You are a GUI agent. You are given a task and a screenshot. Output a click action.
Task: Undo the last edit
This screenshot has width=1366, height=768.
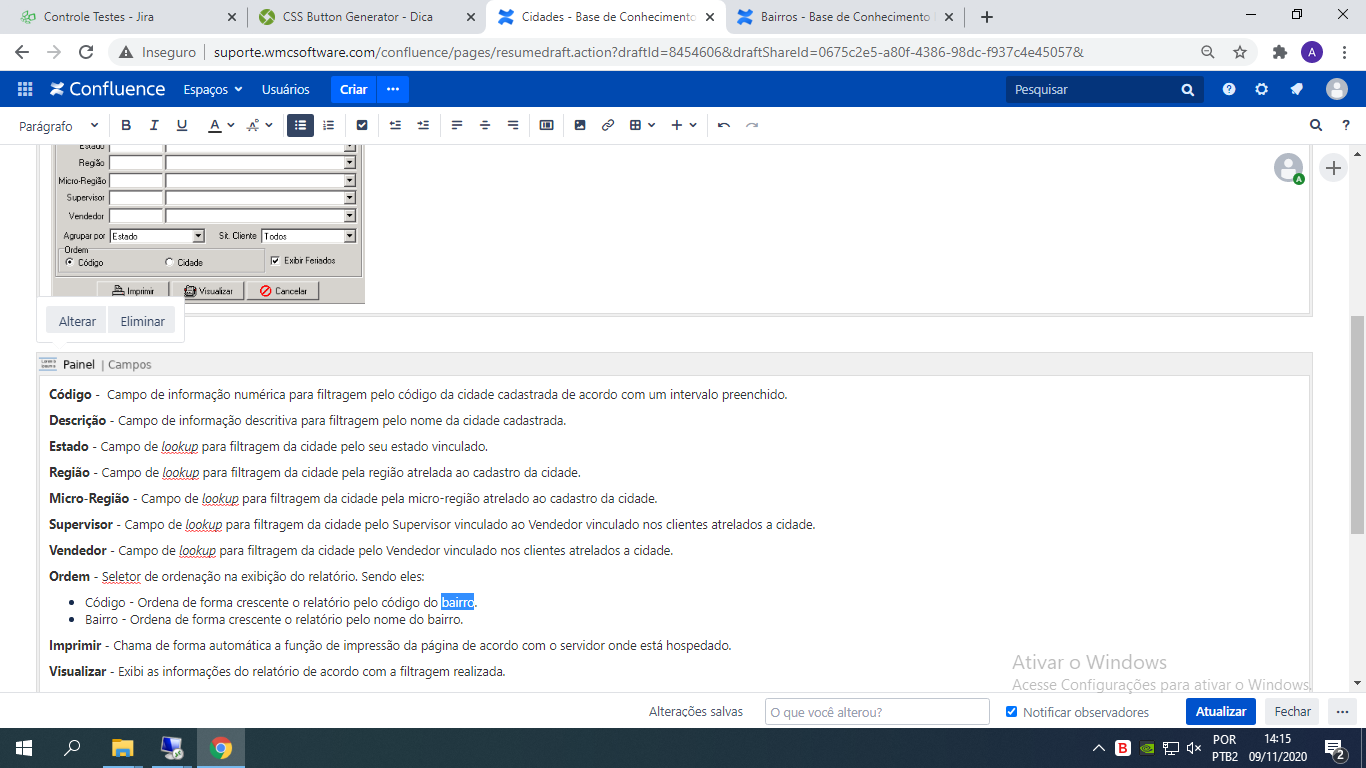[724, 125]
